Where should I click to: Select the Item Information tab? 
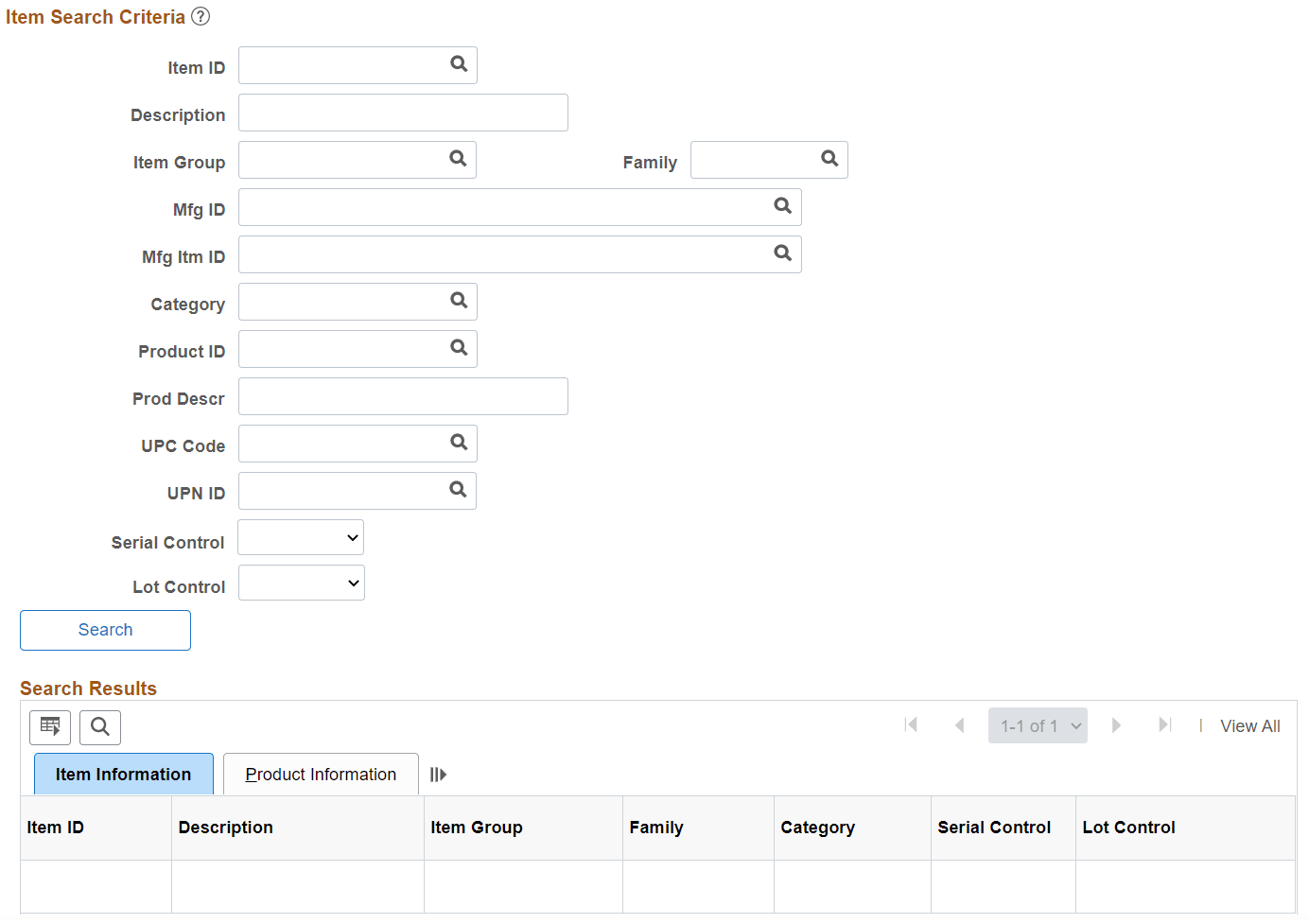pos(124,775)
